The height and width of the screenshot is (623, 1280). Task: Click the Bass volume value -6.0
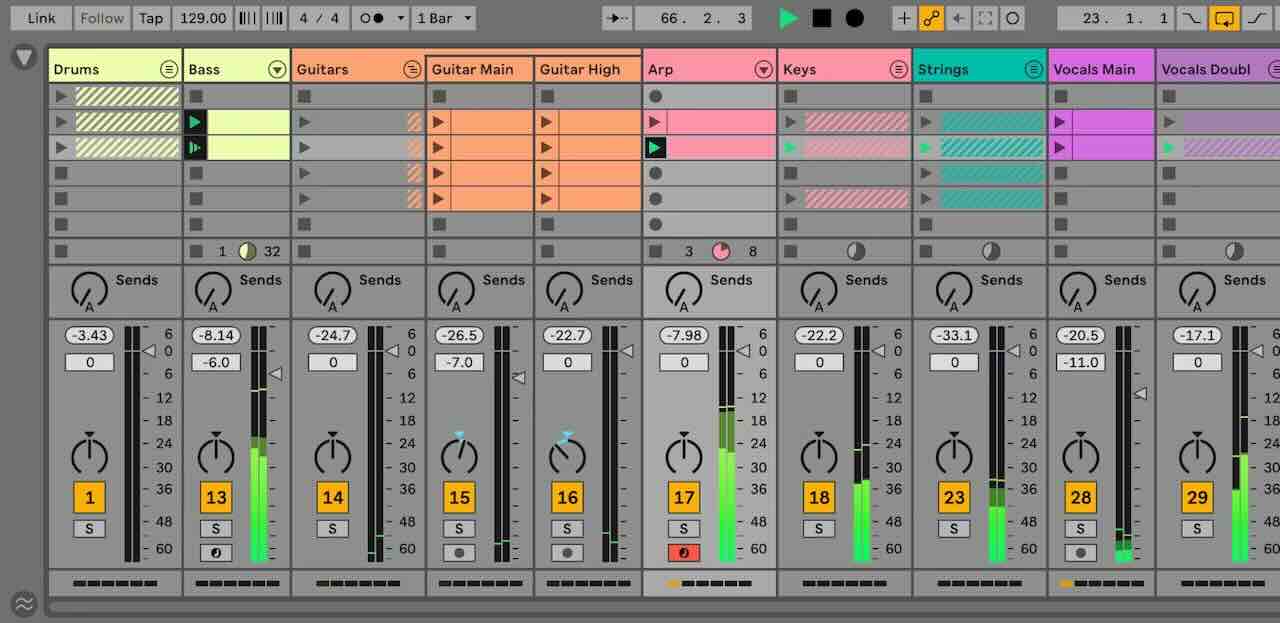[216, 362]
